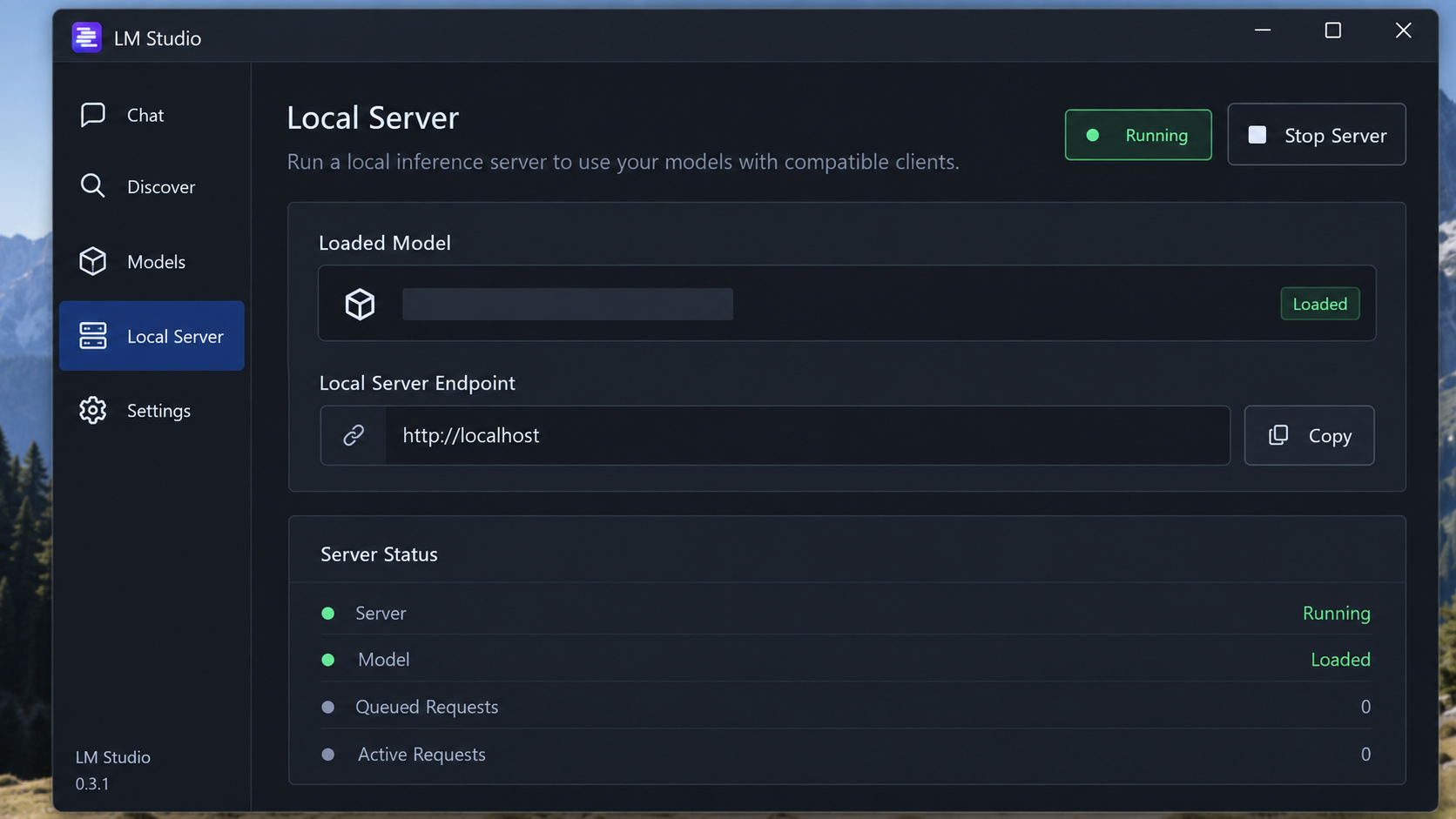Click the Model row label

coord(384,660)
